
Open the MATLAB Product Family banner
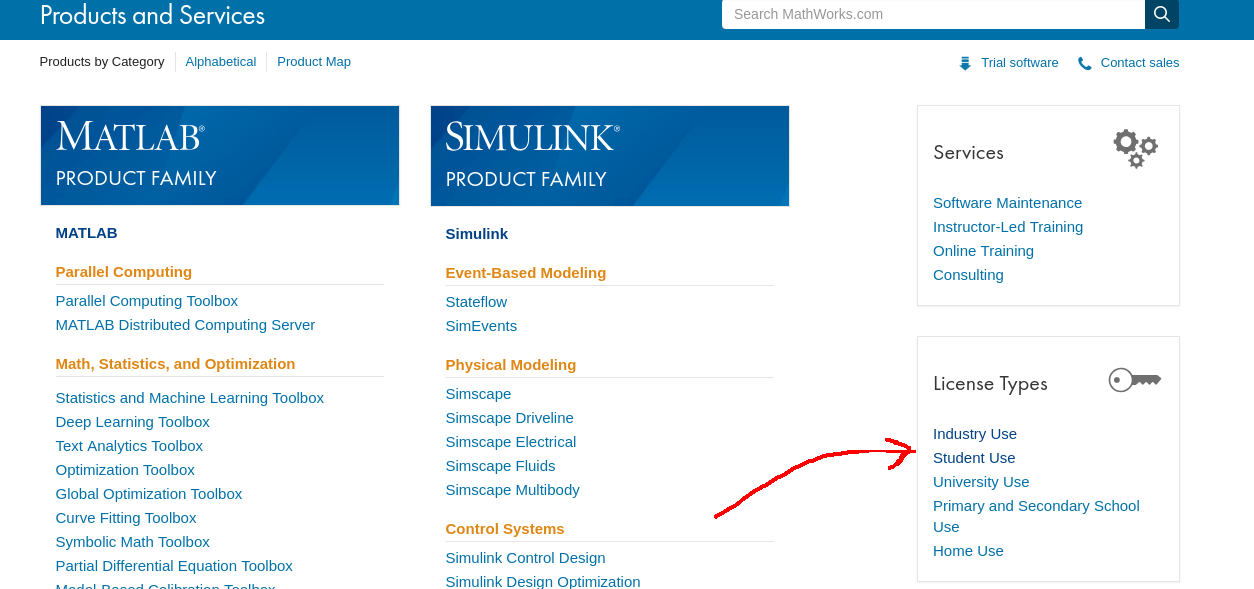pos(219,155)
